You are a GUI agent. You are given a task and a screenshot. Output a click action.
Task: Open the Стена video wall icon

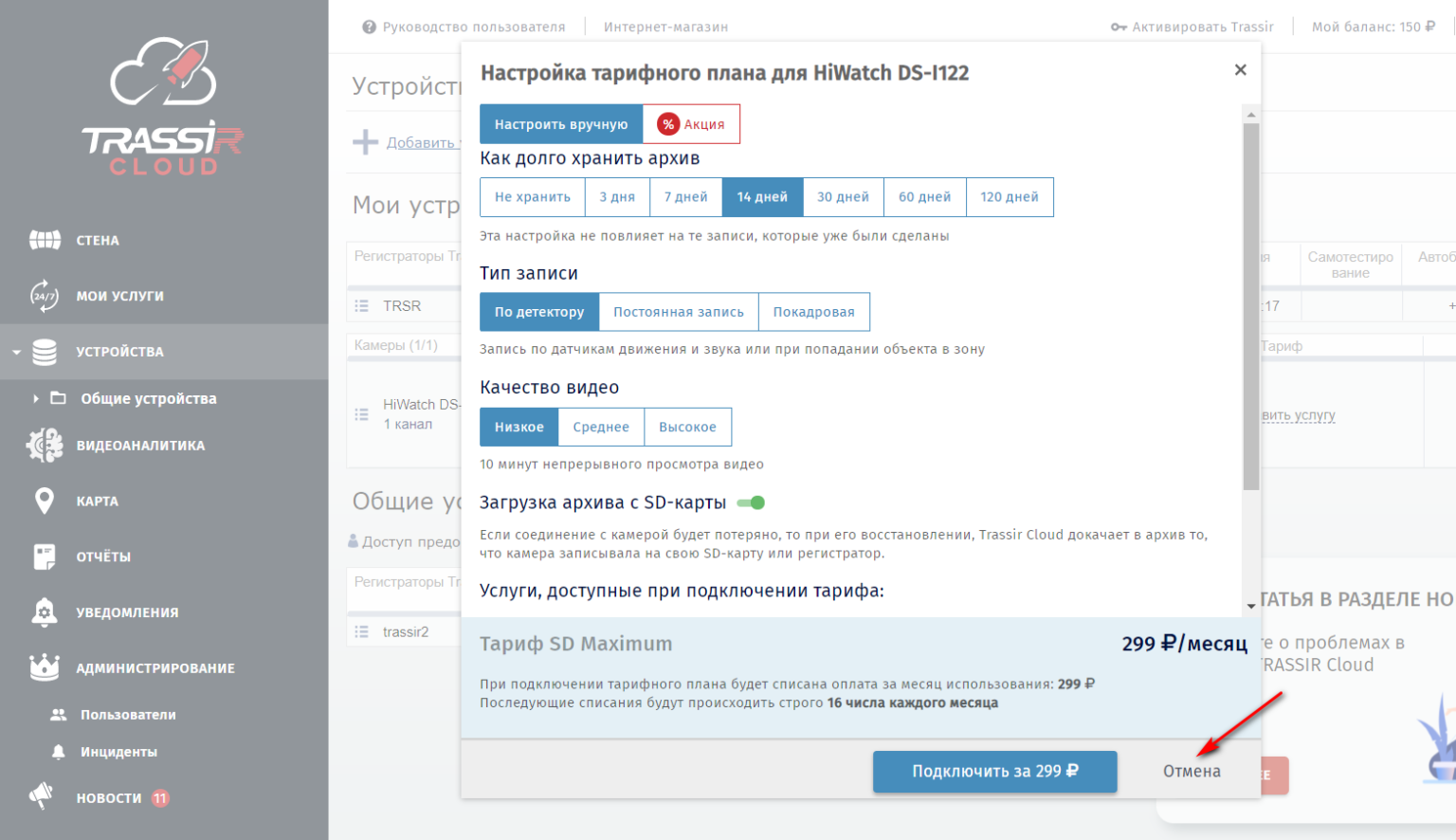coord(45,240)
